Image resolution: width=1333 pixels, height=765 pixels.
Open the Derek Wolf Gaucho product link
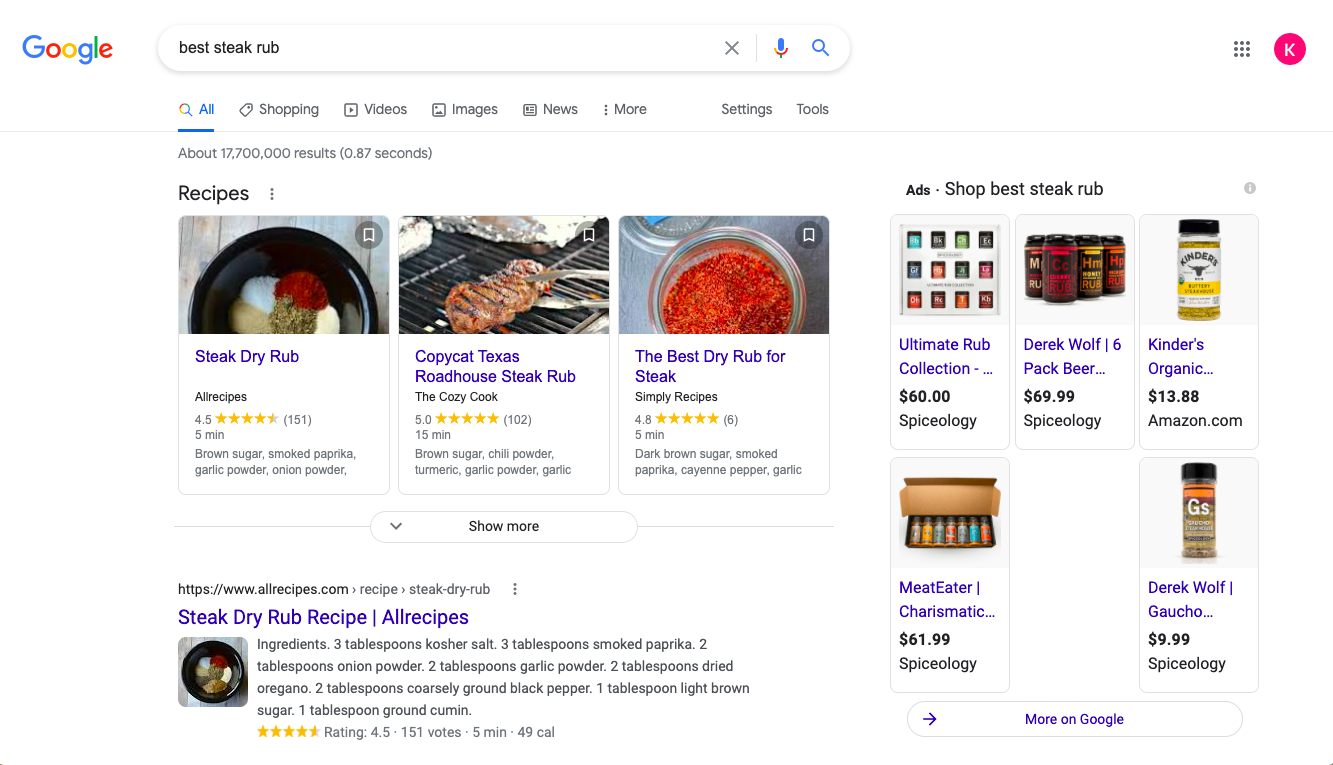[1190, 600]
